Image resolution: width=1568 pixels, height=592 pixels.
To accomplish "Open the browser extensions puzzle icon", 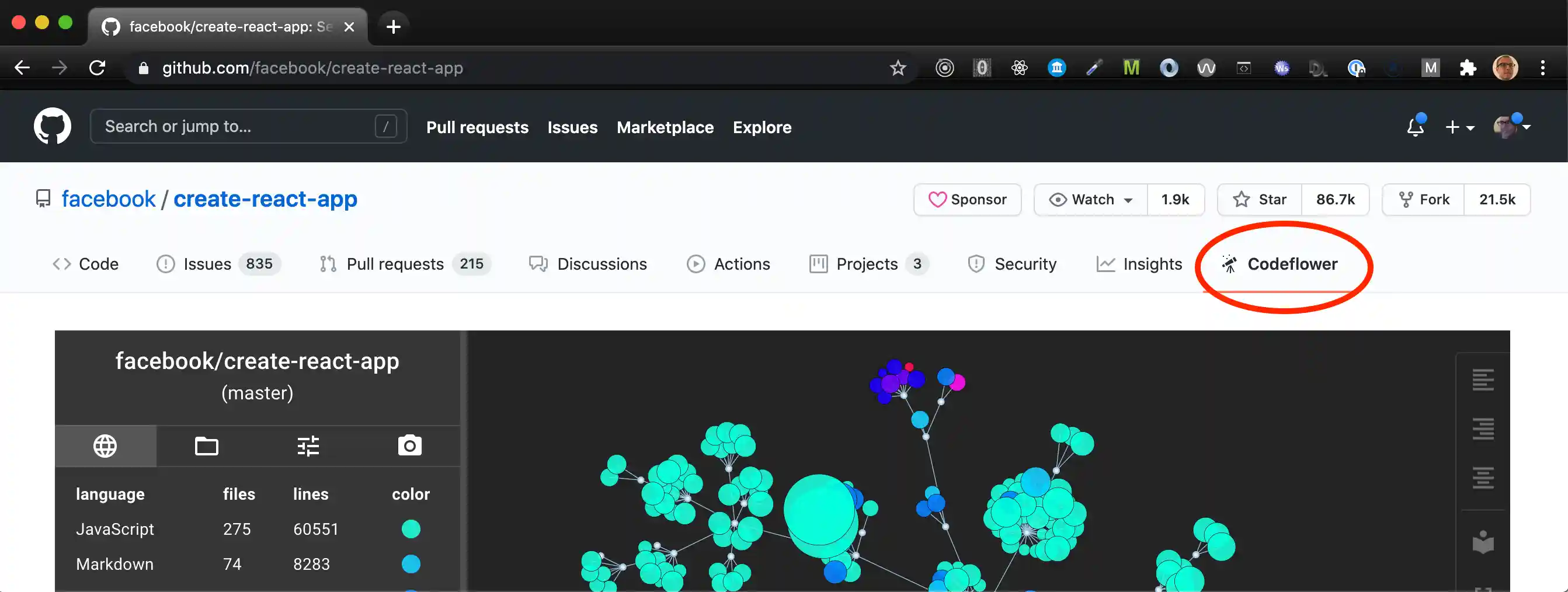I will tap(1468, 68).
